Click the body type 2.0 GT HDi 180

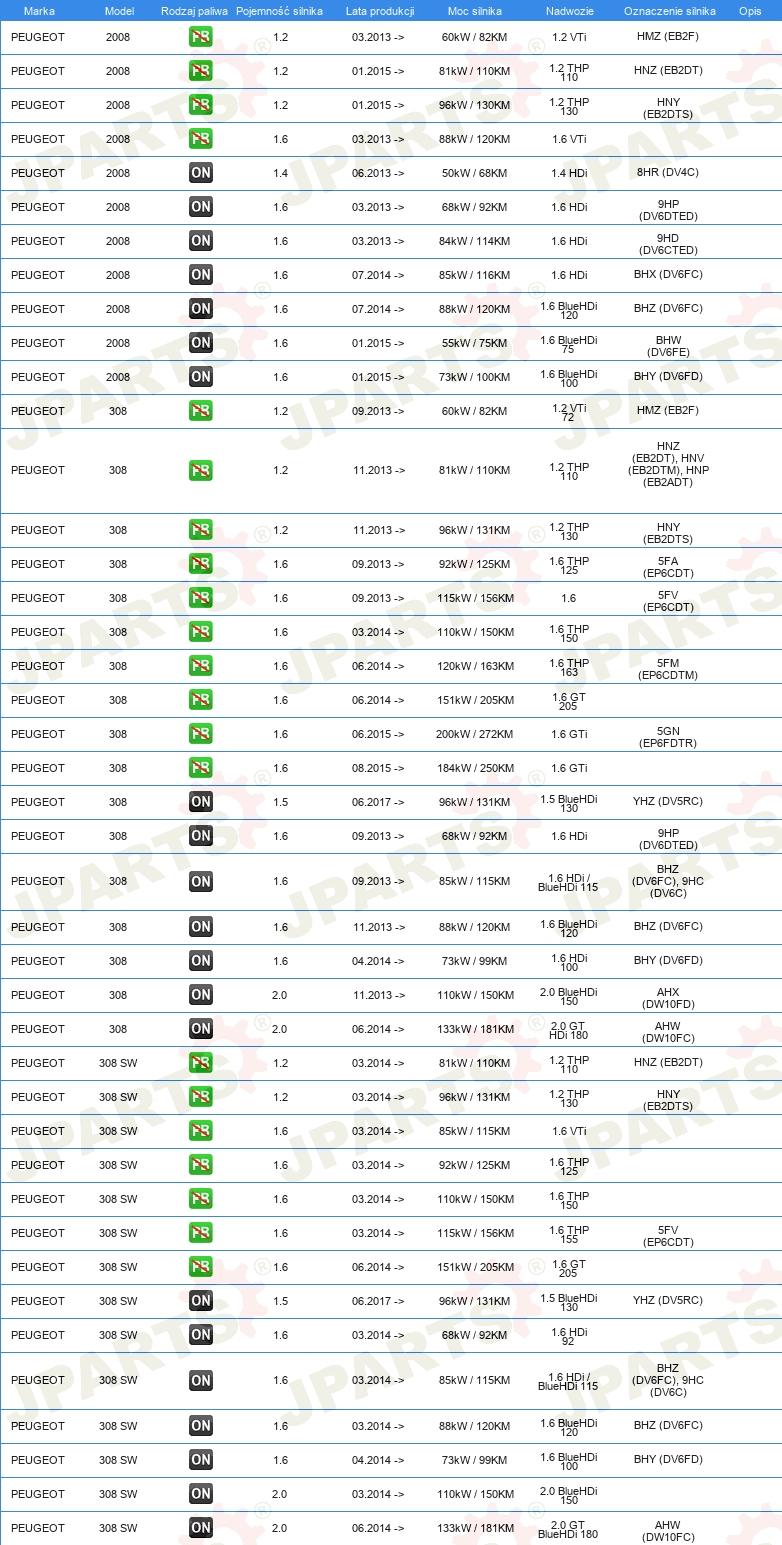click(569, 1029)
